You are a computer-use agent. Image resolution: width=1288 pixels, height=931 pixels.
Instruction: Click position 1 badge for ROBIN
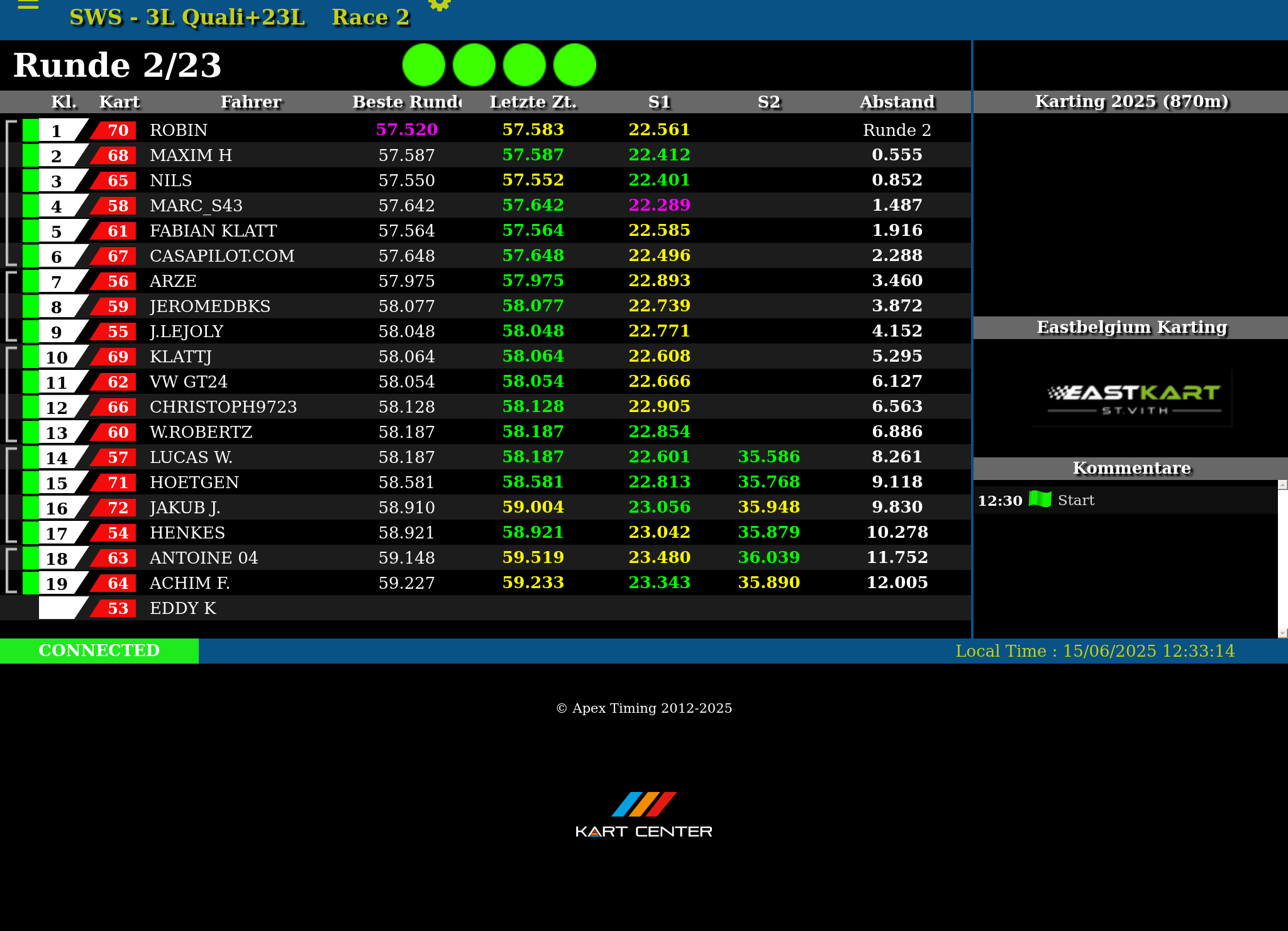(x=58, y=130)
